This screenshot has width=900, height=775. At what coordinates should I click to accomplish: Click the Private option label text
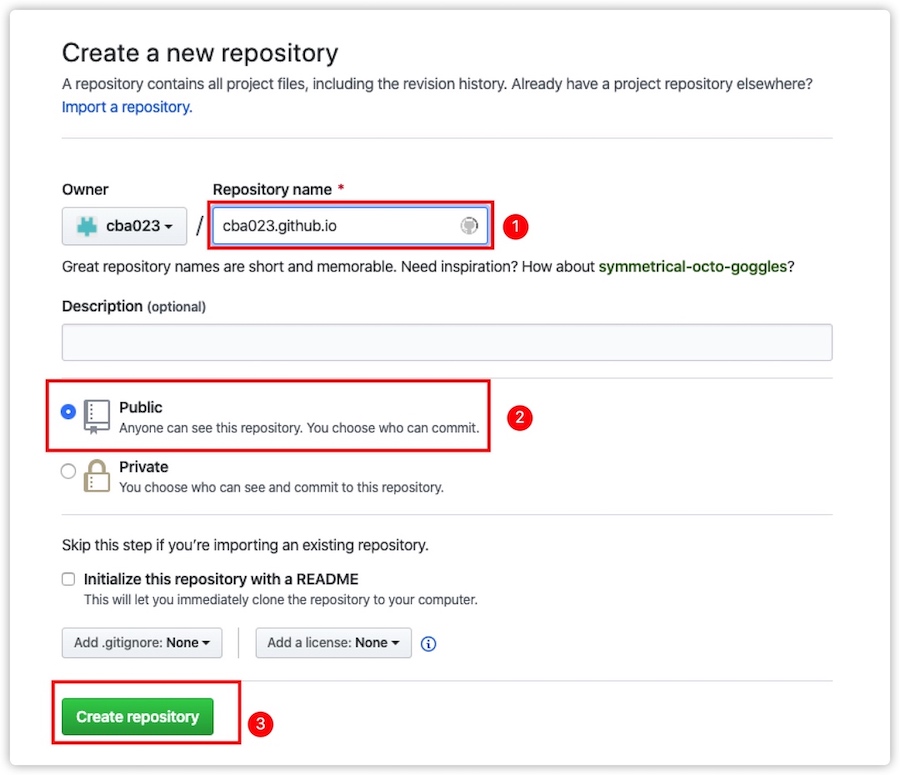point(143,467)
